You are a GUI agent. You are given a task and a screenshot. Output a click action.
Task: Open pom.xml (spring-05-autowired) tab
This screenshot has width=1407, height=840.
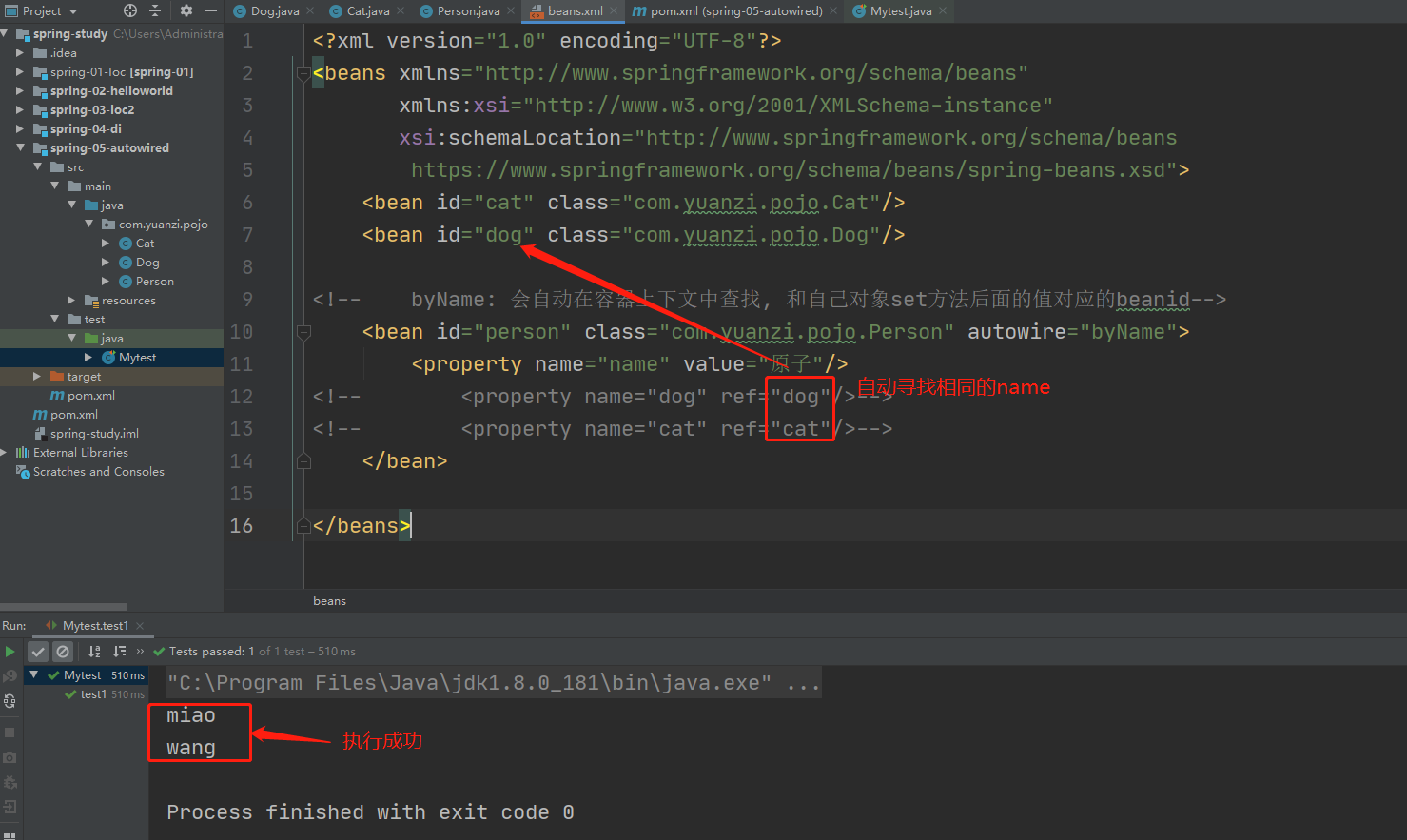736,11
